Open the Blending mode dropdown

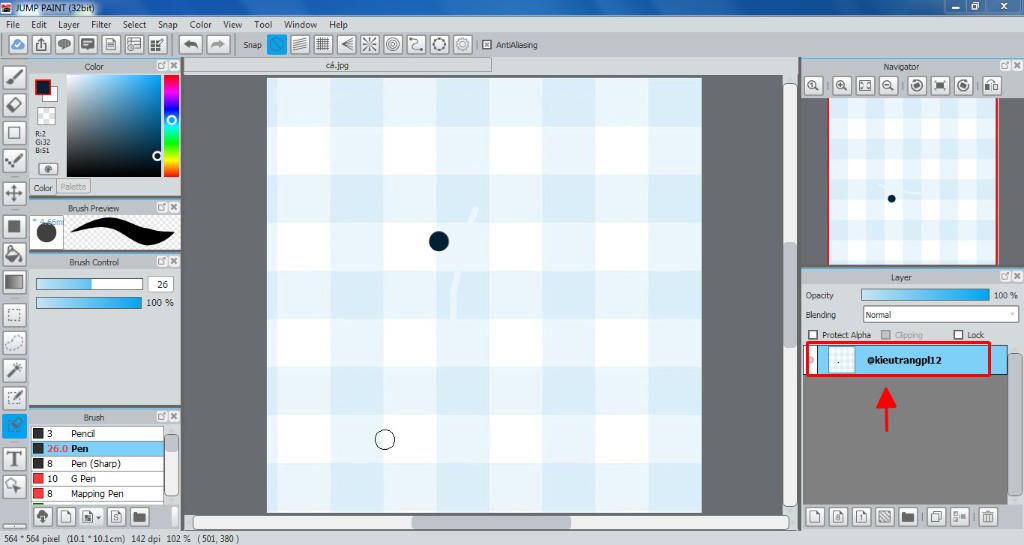[x=940, y=315]
